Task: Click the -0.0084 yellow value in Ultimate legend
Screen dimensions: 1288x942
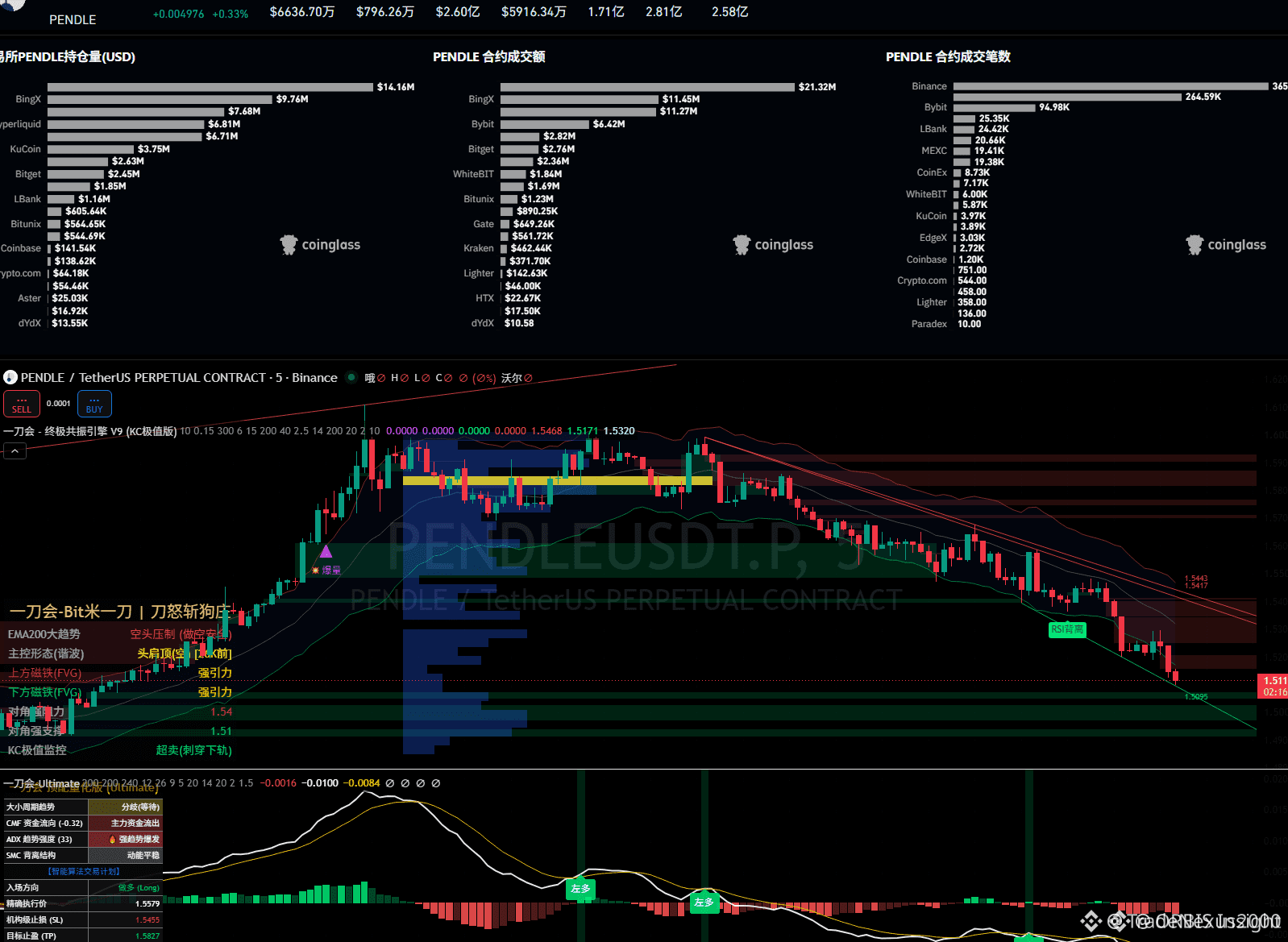Action: click(x=362, y=783)
